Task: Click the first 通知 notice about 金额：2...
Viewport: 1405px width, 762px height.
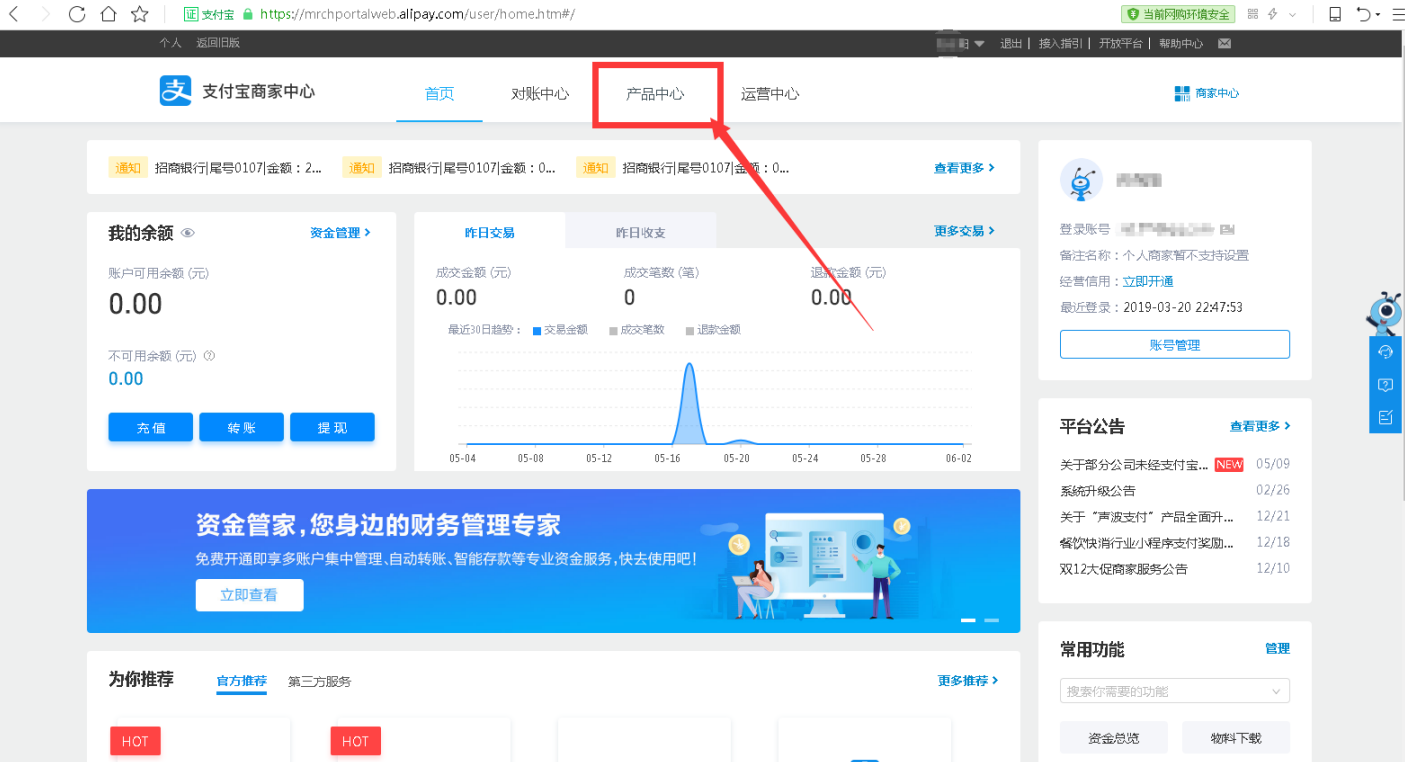Action: tap(216, 168)
